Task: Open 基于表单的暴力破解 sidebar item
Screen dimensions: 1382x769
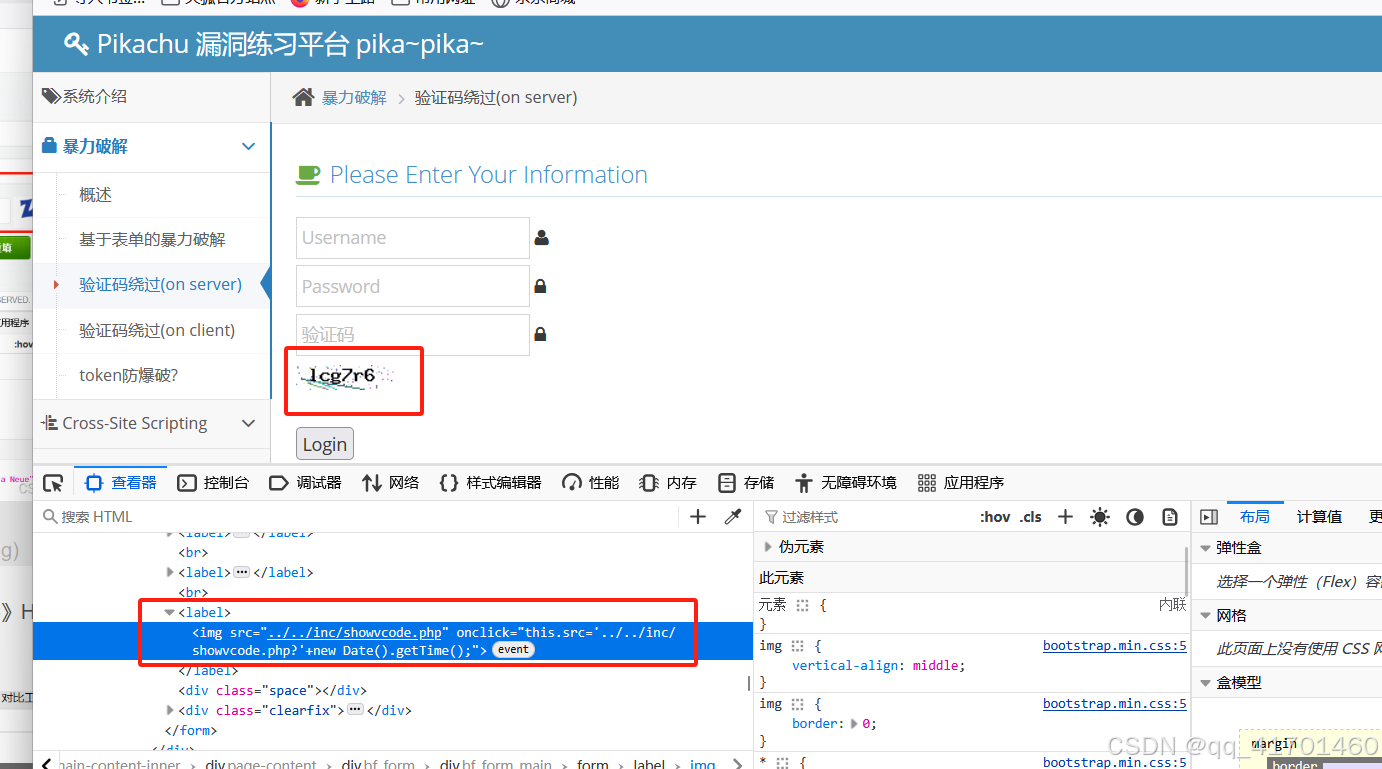Action: click(152, 240)
